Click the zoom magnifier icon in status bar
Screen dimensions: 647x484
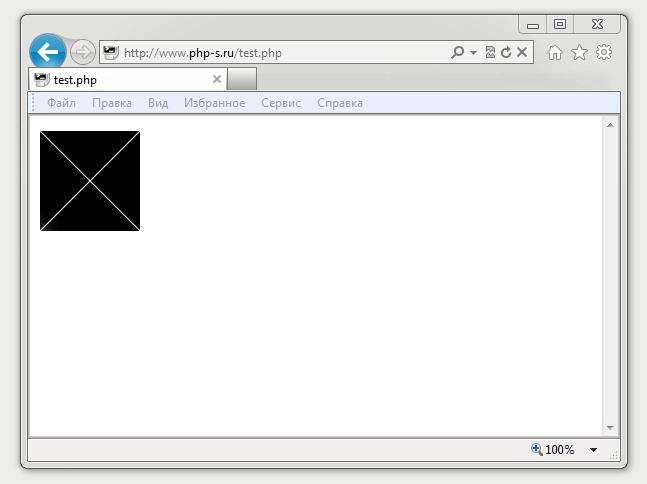point(537,450)
